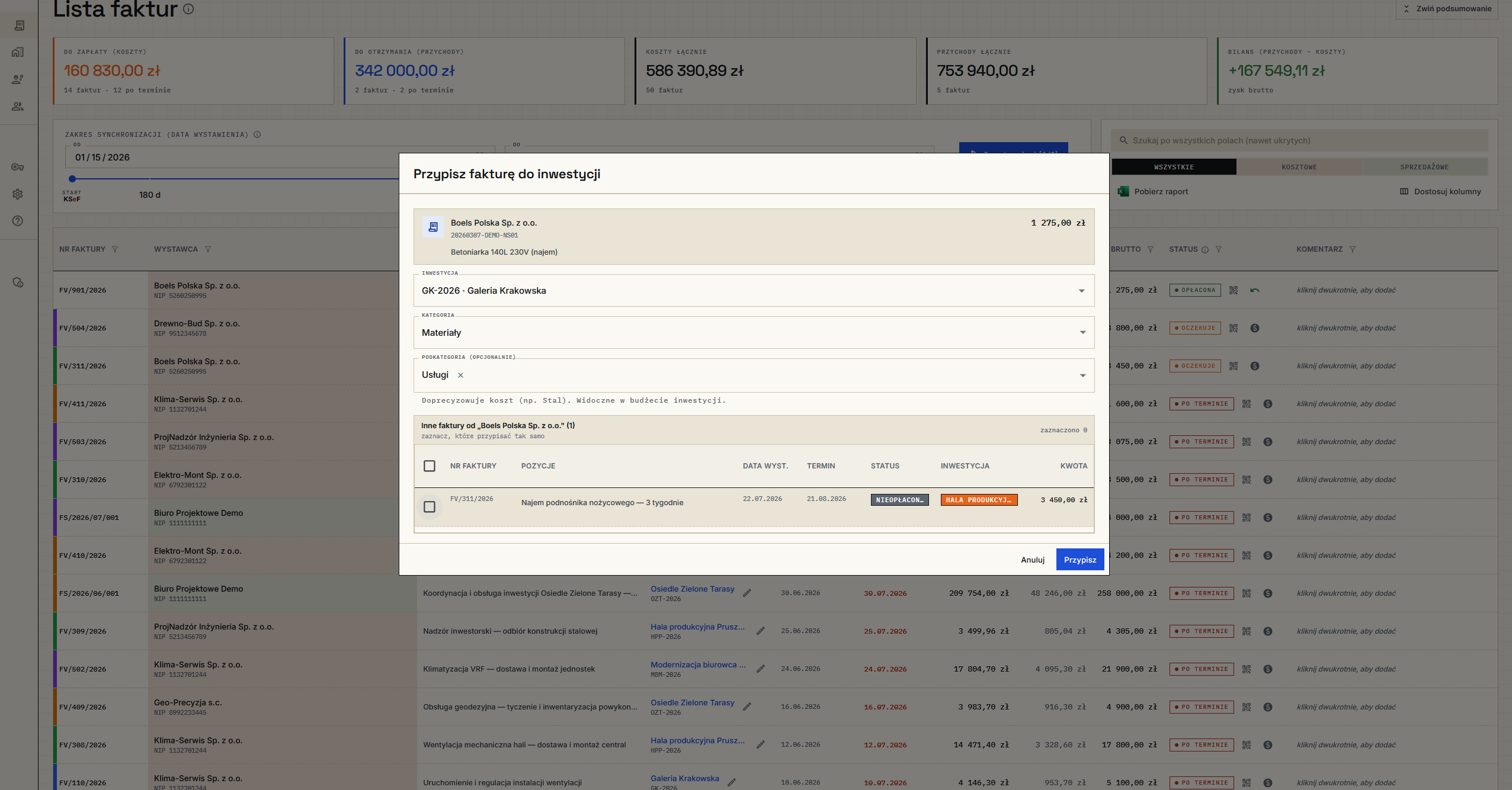This screenshot has height=790, width=1512.
Task: Click QR code icon for FV/901/2026
Action: (1234, 290)
